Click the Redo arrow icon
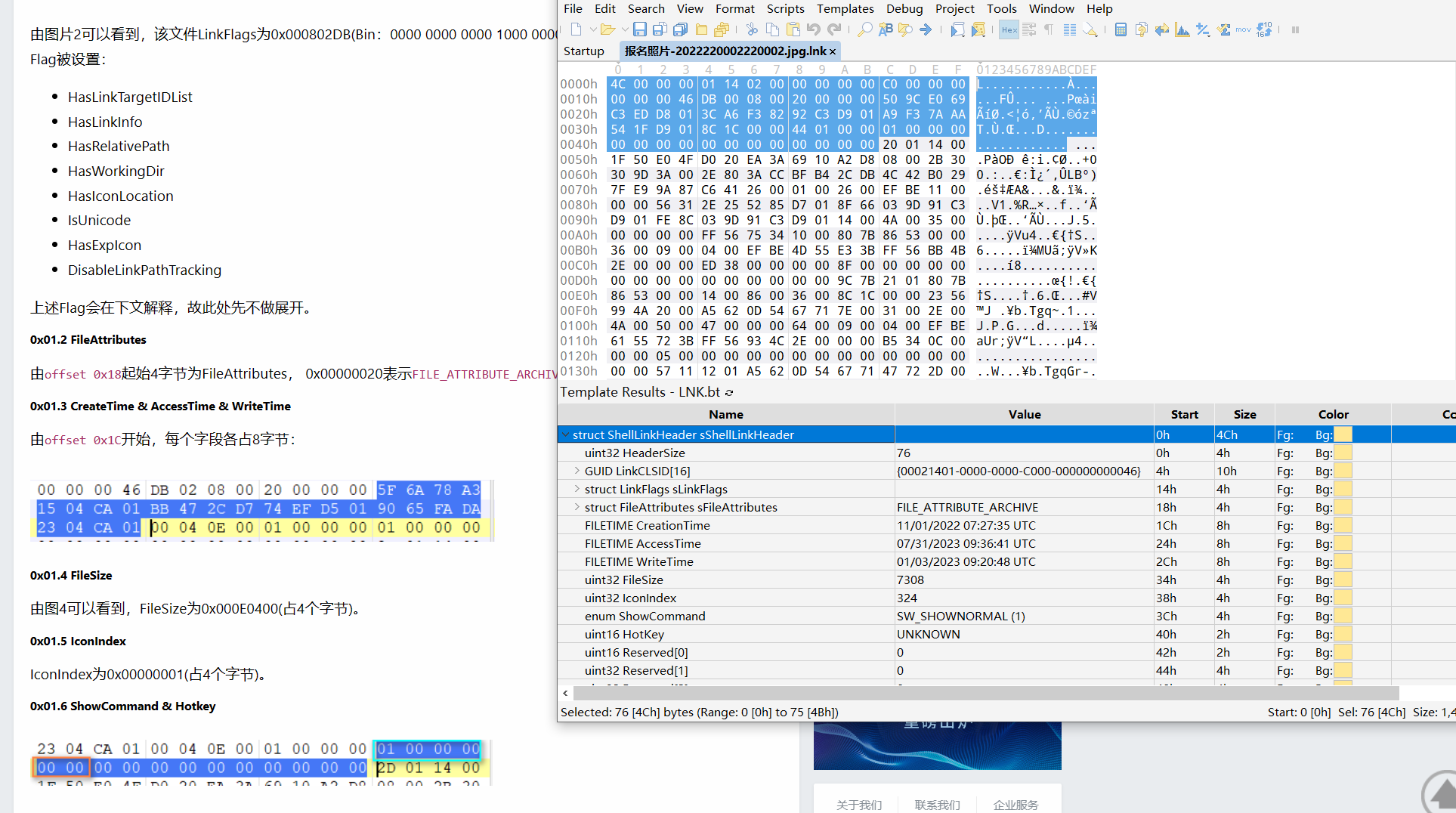This screenshot has height=813, width=1456. (x=833, y=29)
